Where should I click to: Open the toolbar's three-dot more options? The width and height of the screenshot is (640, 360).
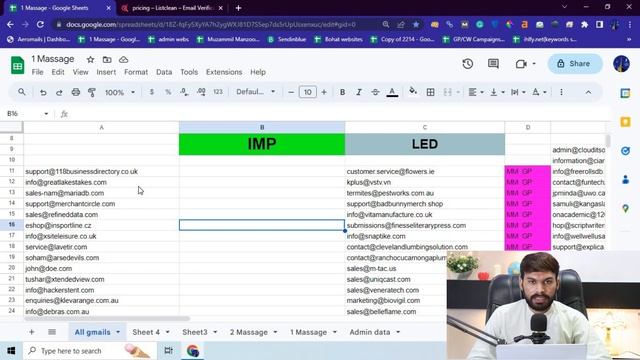coord(561,92)
